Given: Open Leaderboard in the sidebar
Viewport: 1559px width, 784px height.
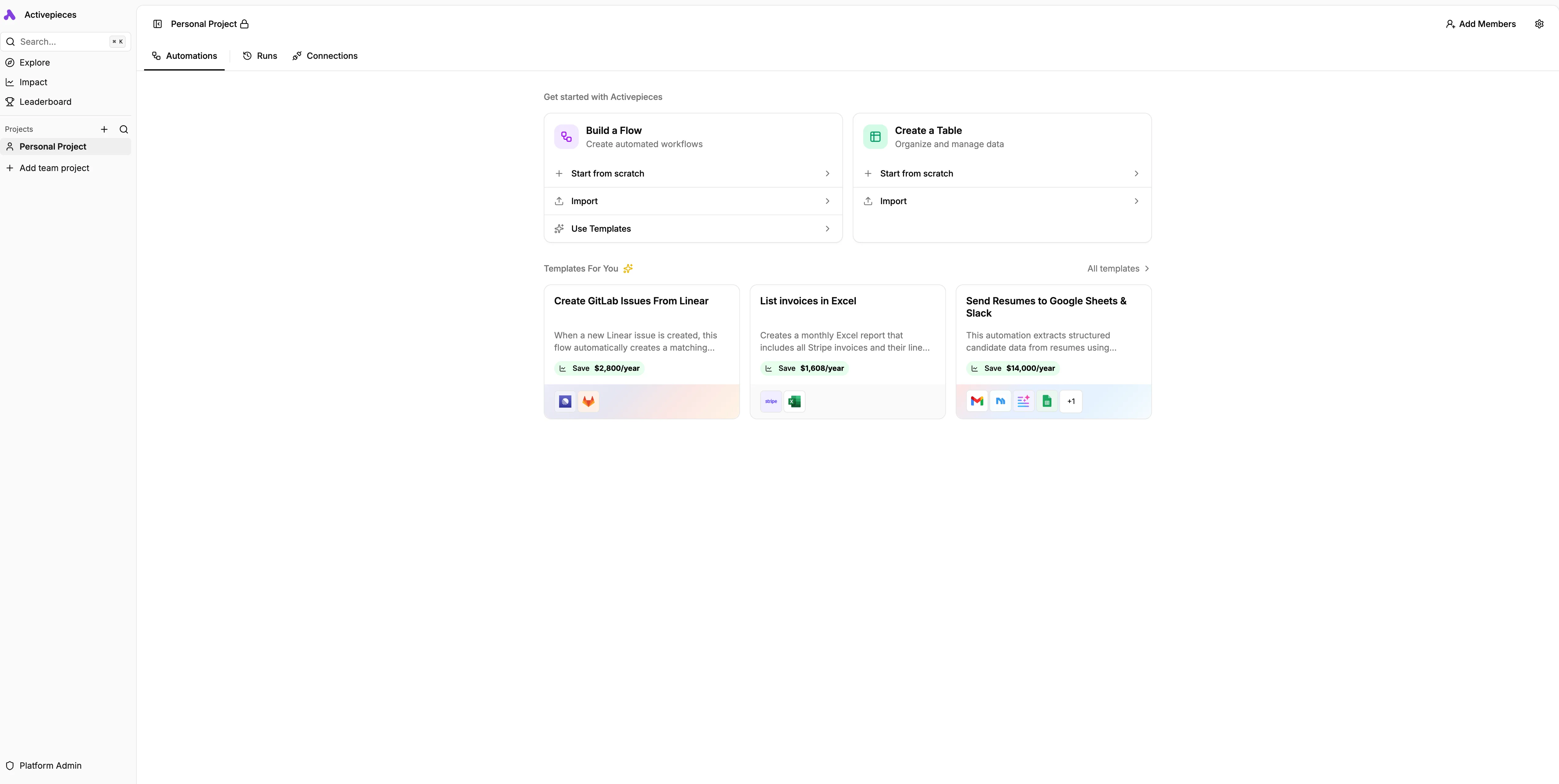Looking at the screenshot, I should (x=65, y=102).
